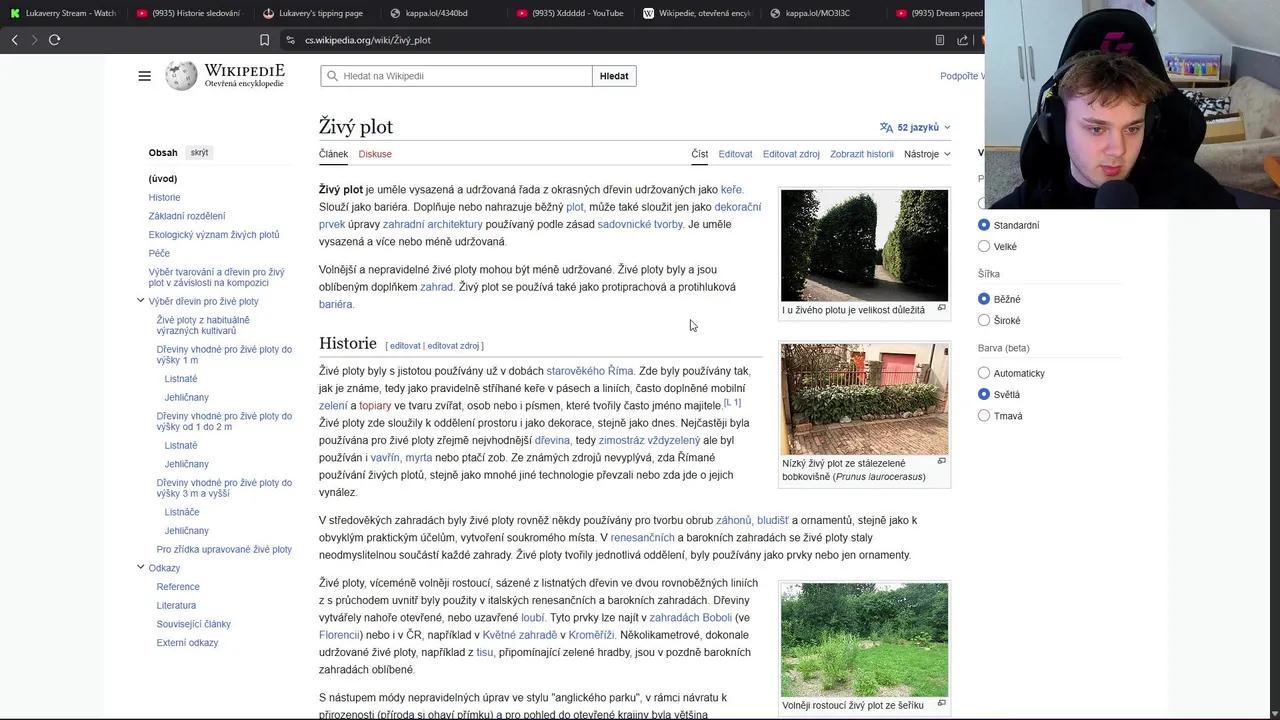1280x720 pixels.
Task: Reload the page with refresh icon
Action: click(55, 40)
